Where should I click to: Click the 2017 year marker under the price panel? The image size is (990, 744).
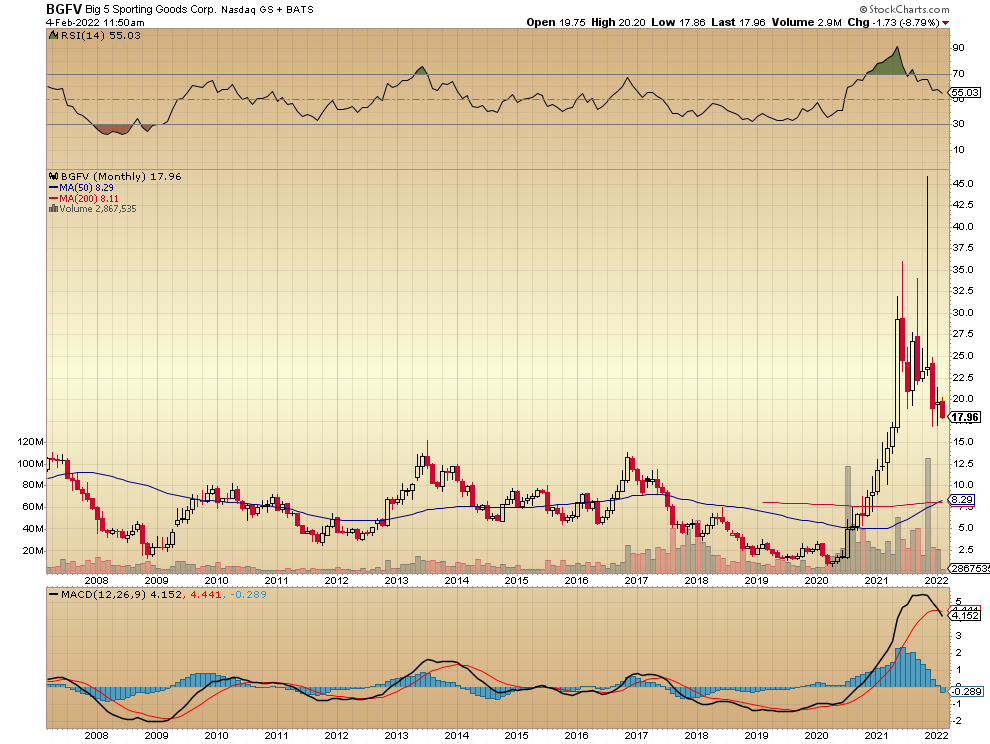click(636, 580)
